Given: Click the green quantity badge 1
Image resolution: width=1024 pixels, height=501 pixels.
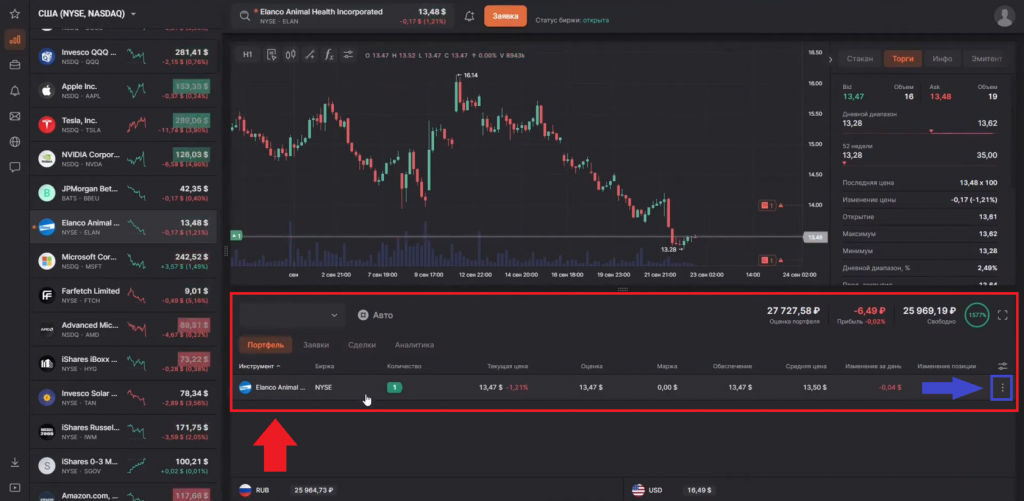Looking at the screenshot, I should pos(394,387).
